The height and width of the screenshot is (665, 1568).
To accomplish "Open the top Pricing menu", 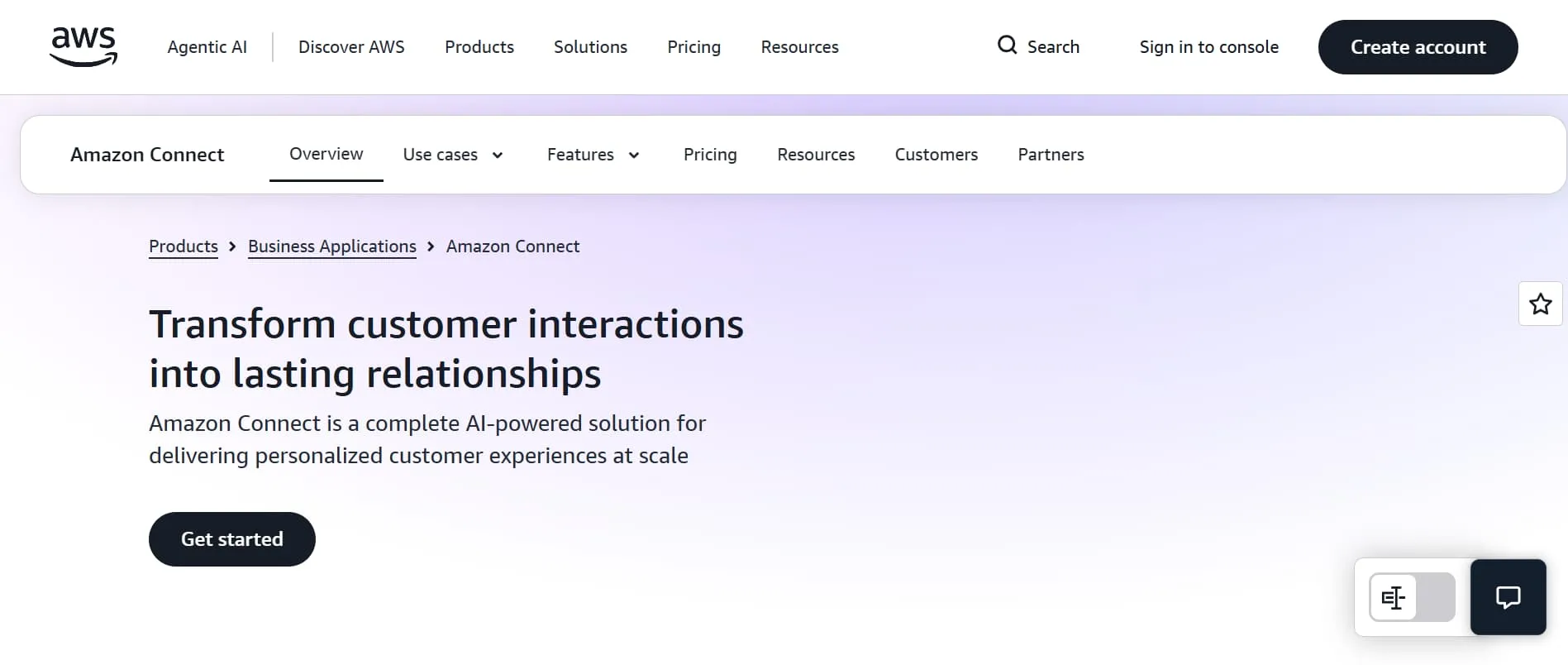I will (x=693, y=47).
